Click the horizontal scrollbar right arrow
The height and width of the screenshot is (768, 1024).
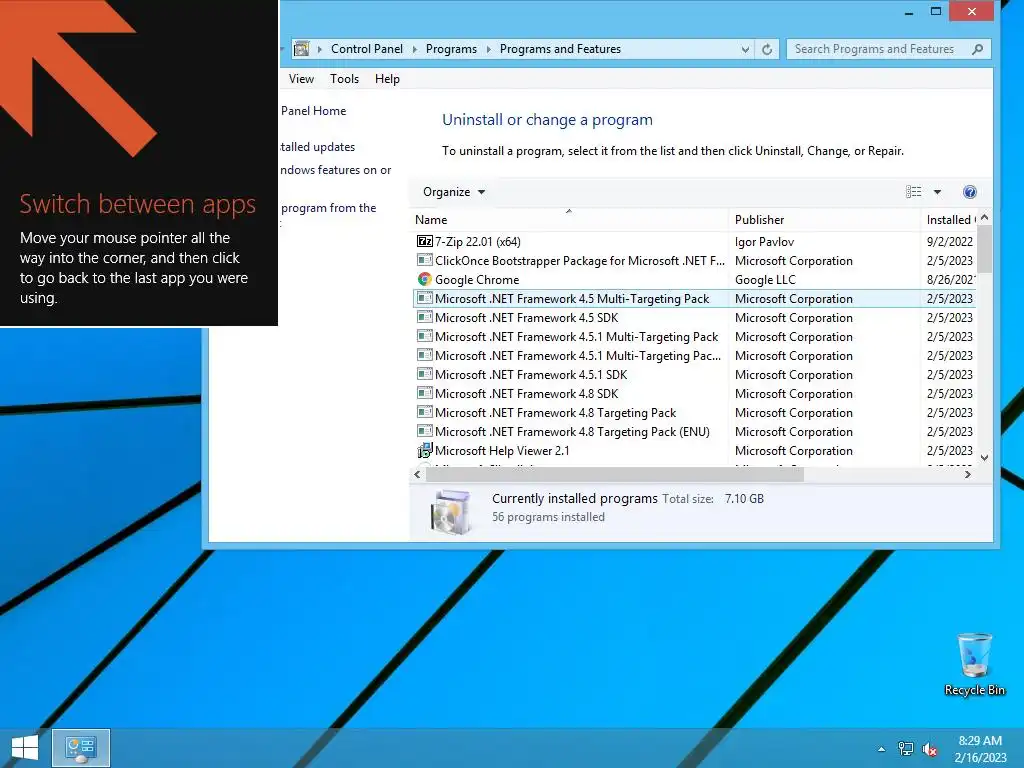tap(968, 475)
